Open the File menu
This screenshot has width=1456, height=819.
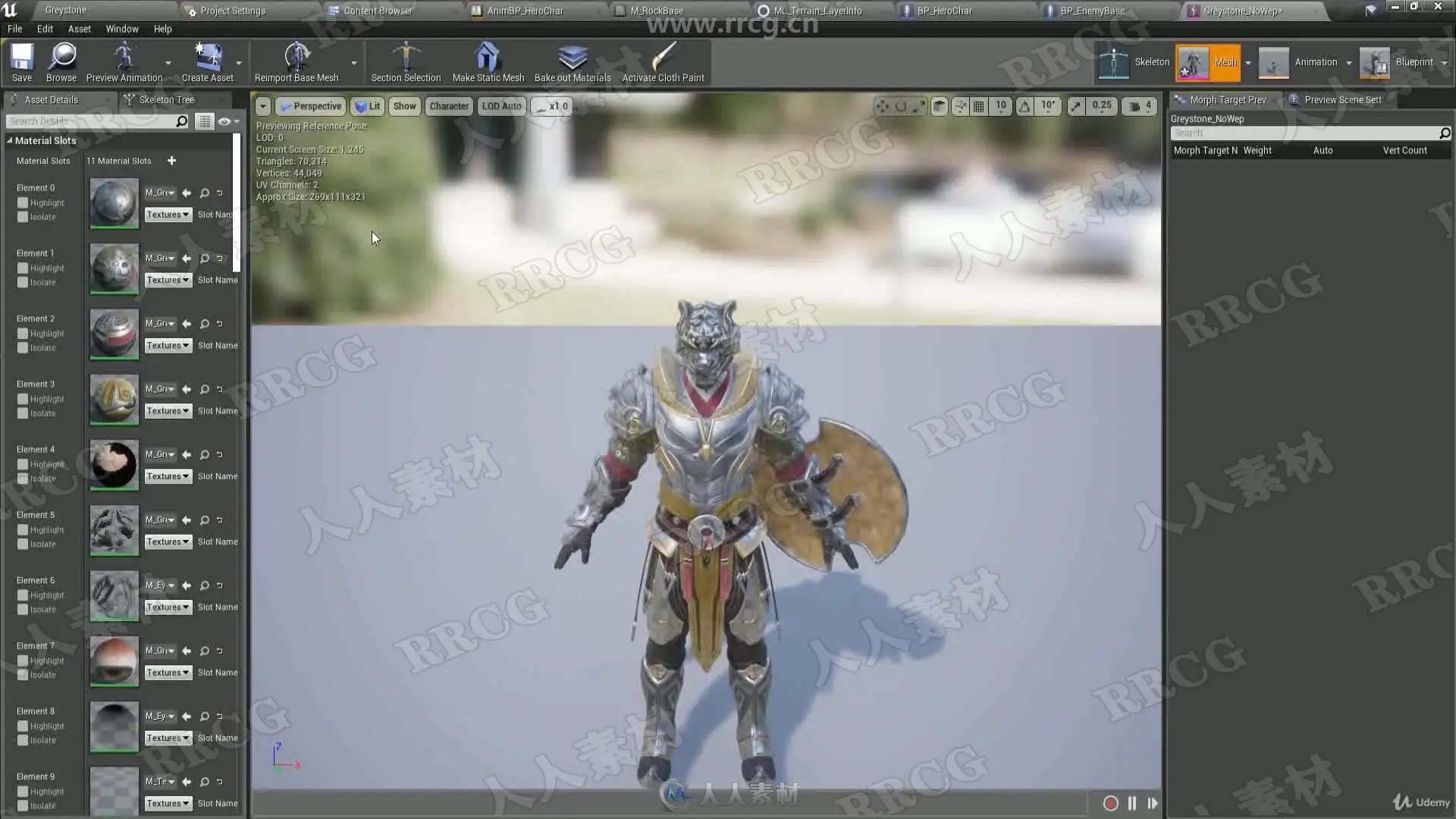[14, 29]
